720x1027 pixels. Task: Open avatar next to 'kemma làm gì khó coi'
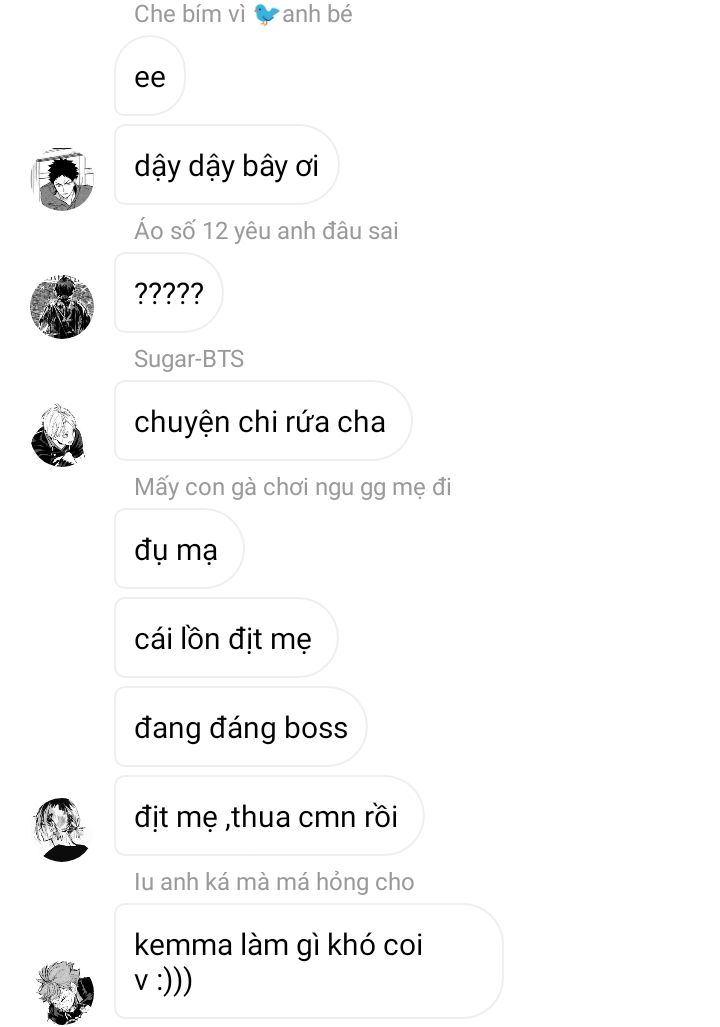[x=65, y=993]
